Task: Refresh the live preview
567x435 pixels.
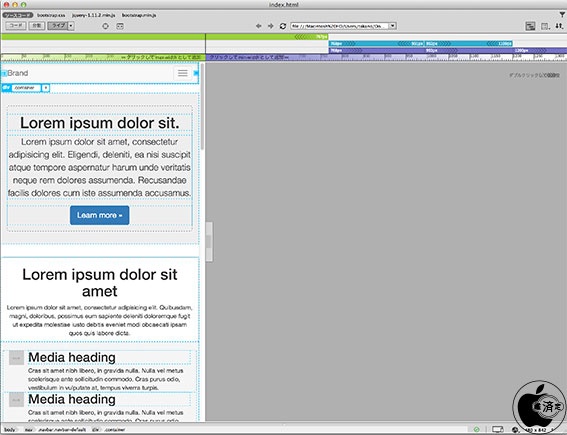Action: pos(283,26)
